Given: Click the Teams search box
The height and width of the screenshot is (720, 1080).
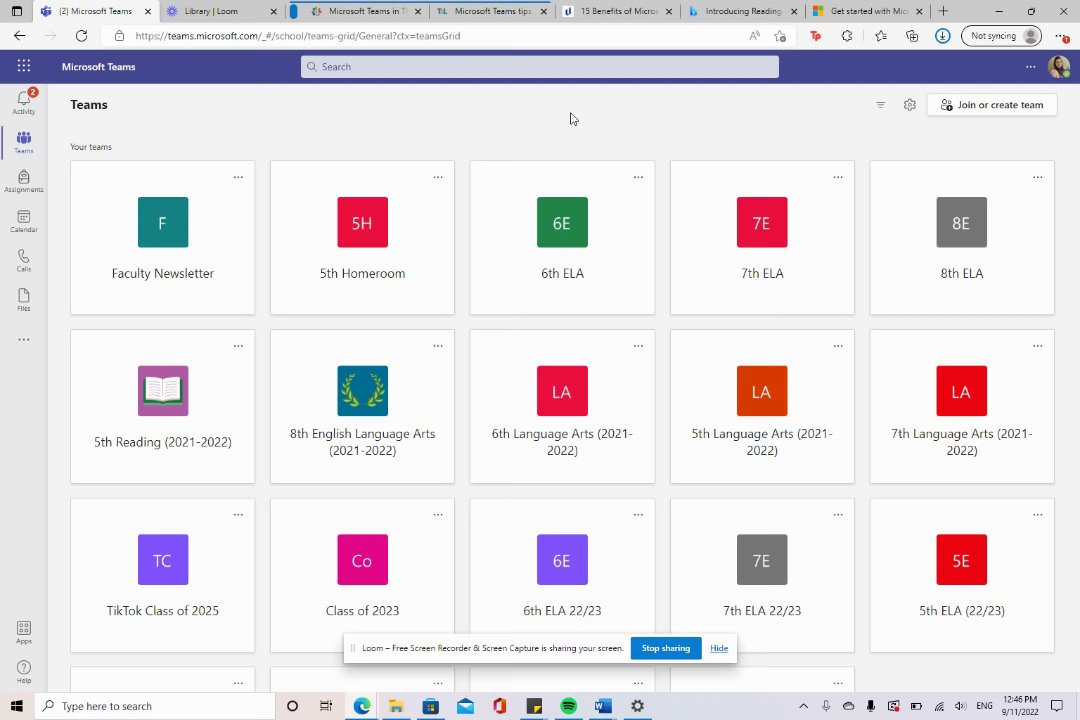Looking at the screenshot, I should point(540,67).
